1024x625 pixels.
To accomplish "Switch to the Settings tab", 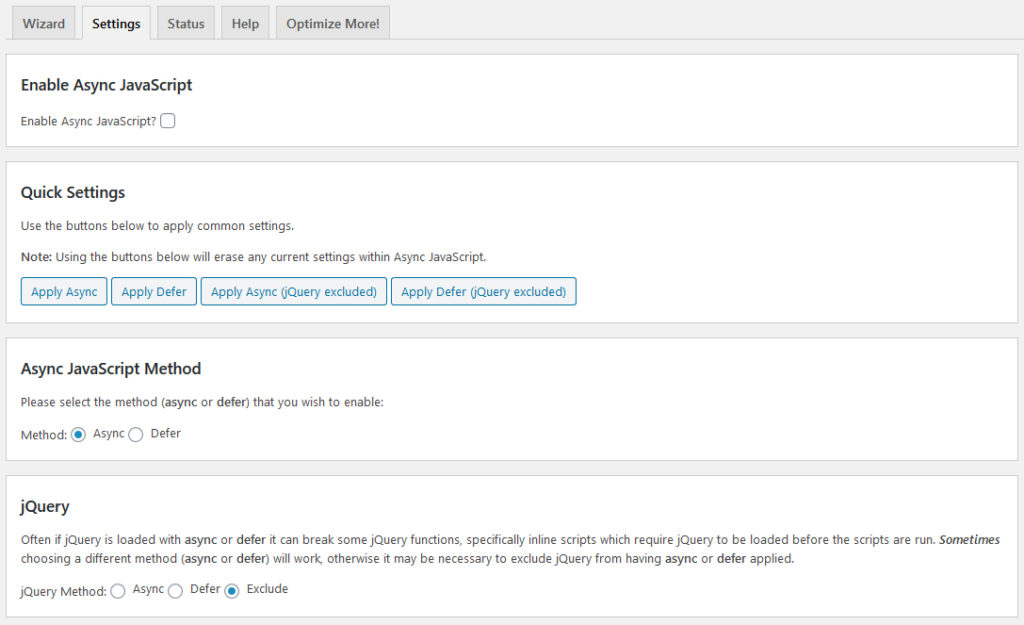I will pos(116,24).
